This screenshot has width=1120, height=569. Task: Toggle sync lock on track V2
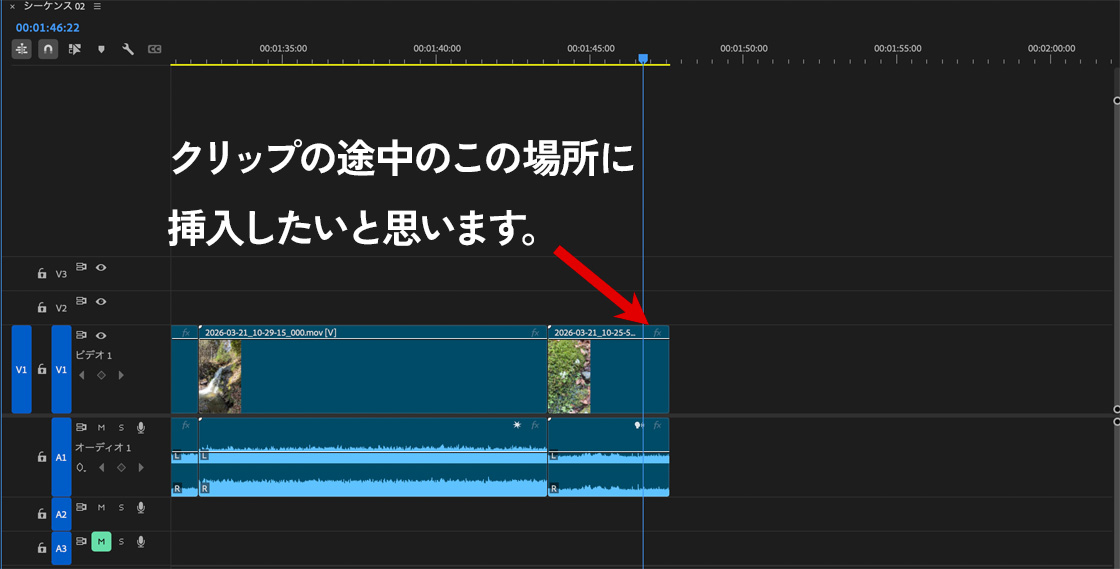point(82,301)
